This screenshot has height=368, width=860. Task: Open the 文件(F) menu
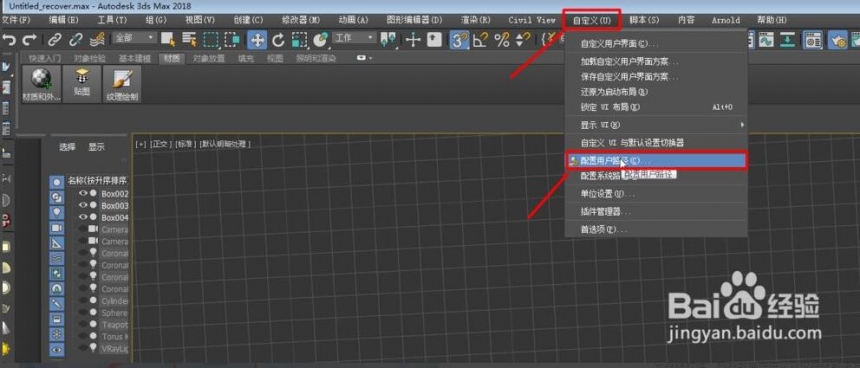point(16,20)
